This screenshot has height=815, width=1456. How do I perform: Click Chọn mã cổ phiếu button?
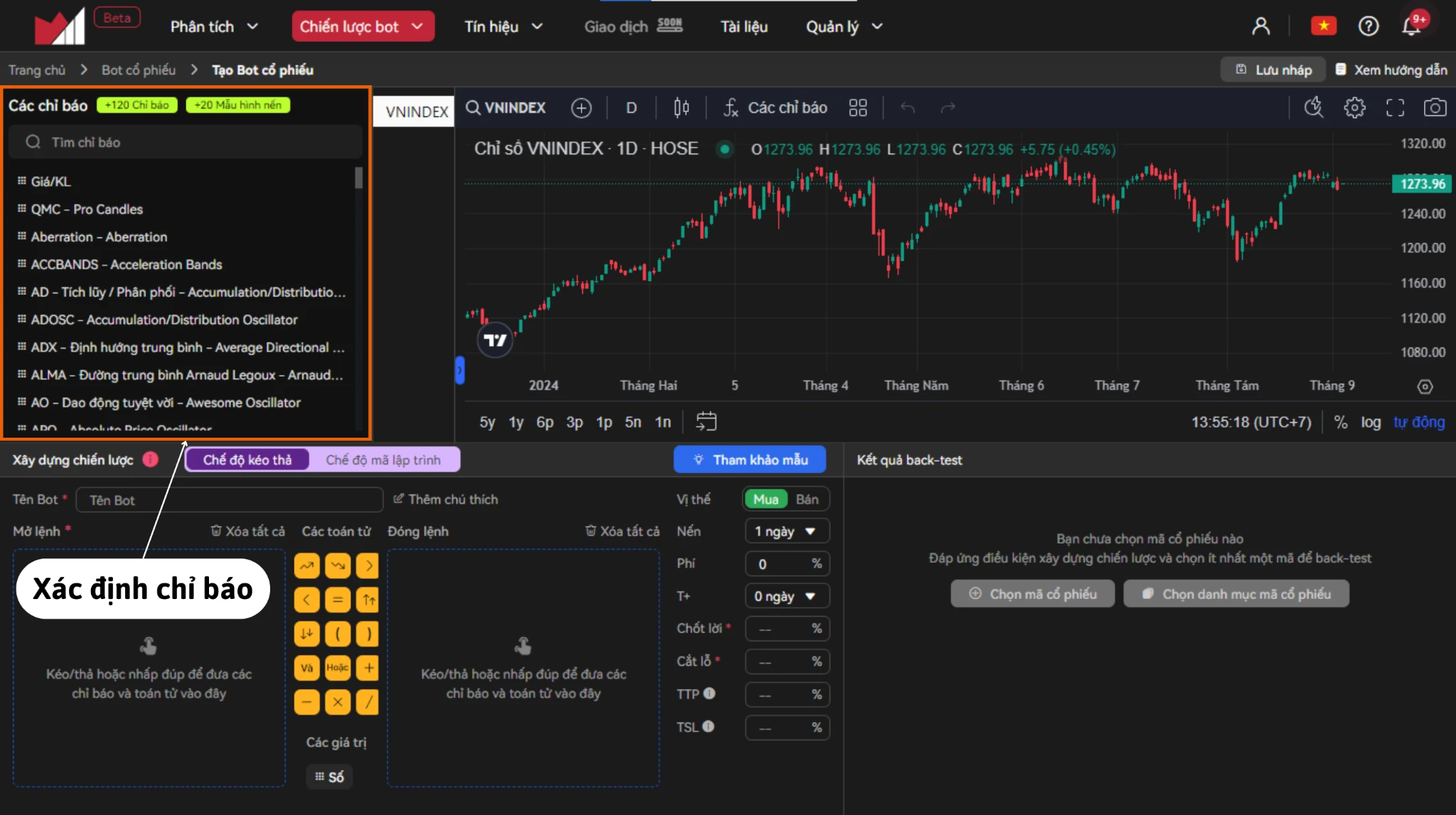pos(1033,594)
